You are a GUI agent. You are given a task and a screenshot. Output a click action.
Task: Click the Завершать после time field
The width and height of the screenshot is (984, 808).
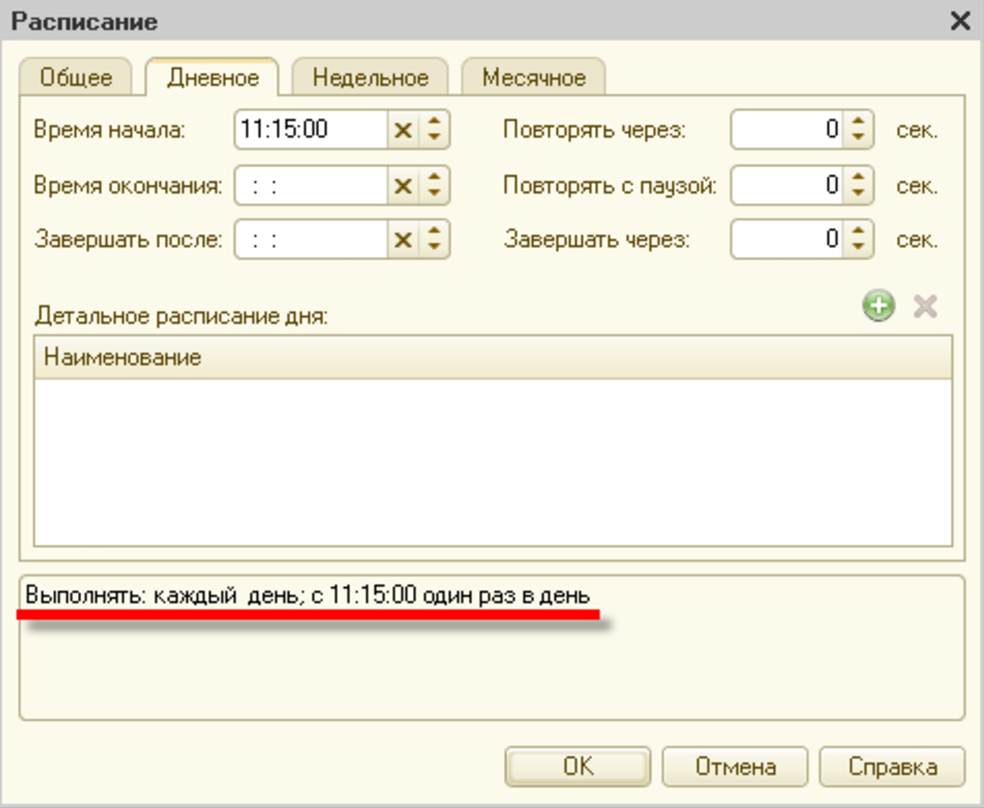(x=311, y=239)
